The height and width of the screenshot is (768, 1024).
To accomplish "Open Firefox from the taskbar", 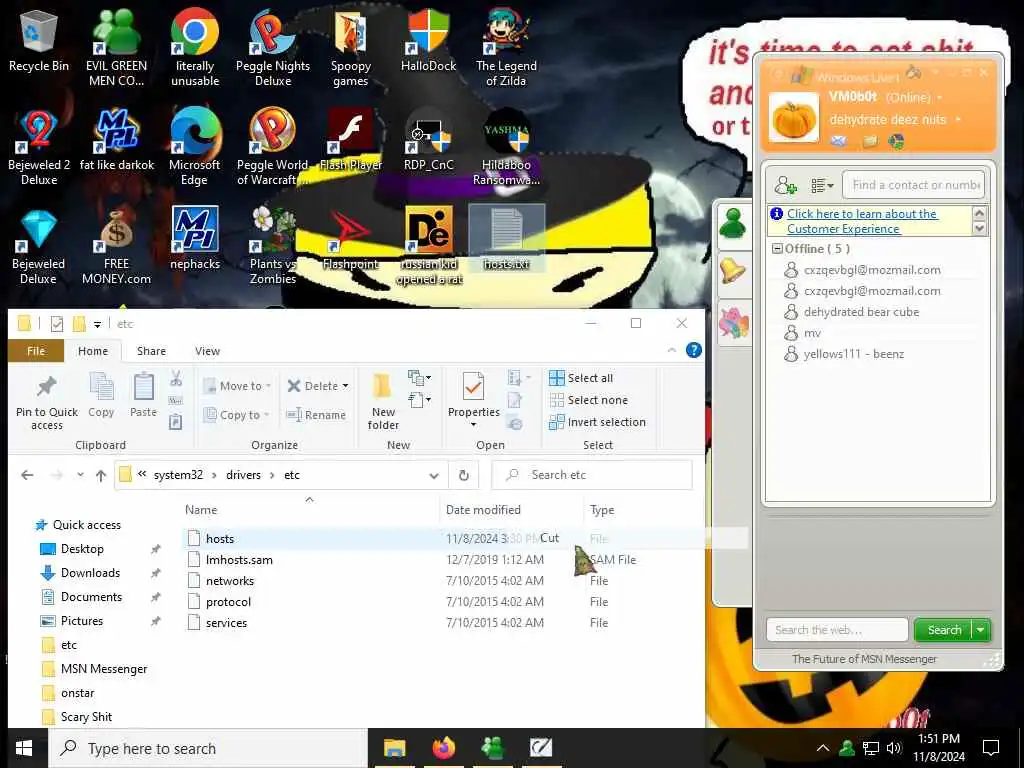I will tap(443, 748).
